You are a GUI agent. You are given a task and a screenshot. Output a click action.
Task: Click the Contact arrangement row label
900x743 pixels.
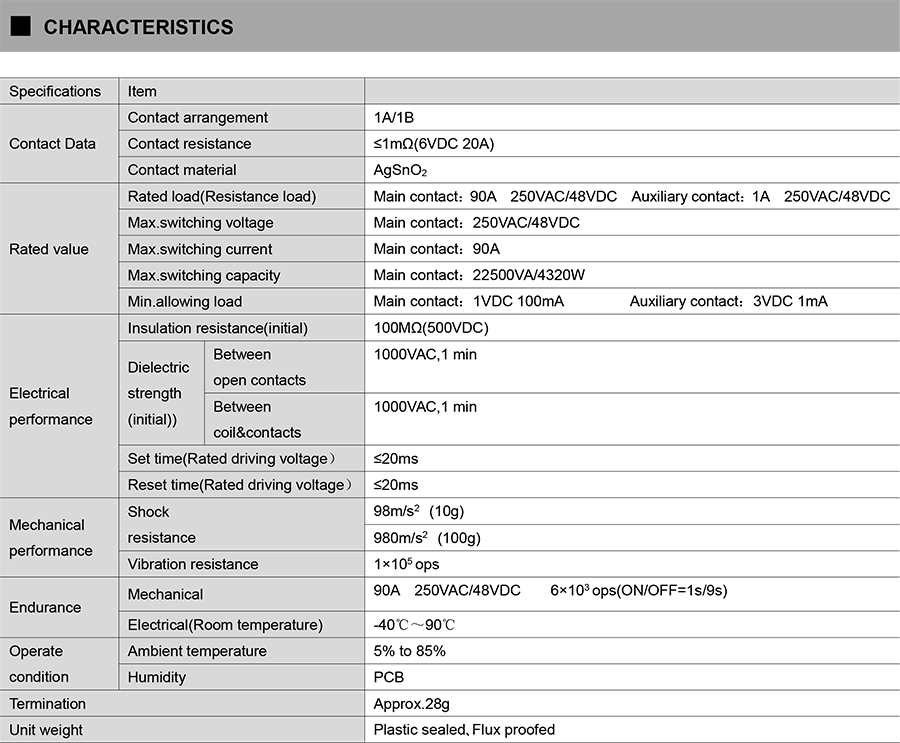(x=198, y=117)
